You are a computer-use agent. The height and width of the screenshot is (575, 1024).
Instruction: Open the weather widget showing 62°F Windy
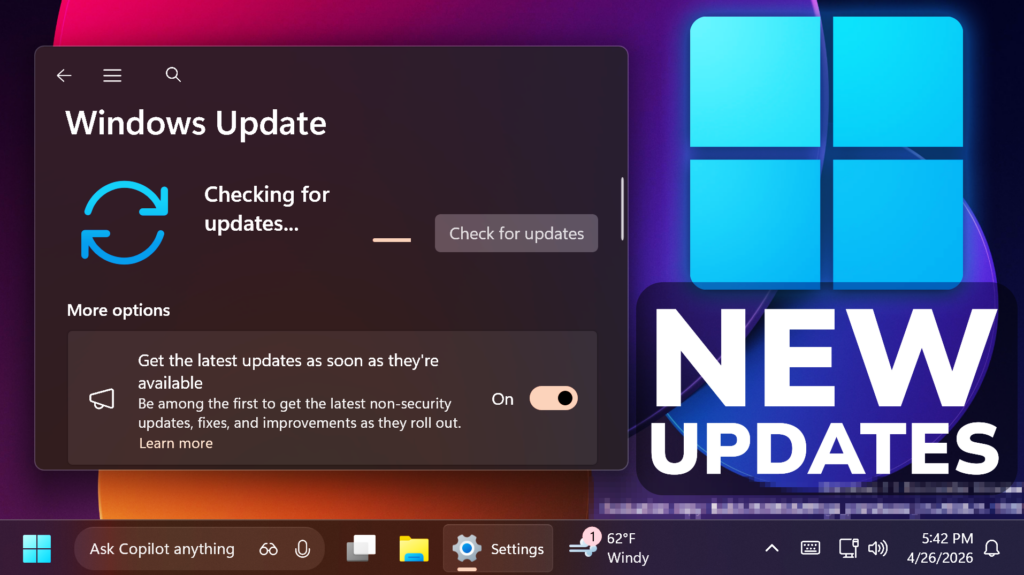click(610, 548)
